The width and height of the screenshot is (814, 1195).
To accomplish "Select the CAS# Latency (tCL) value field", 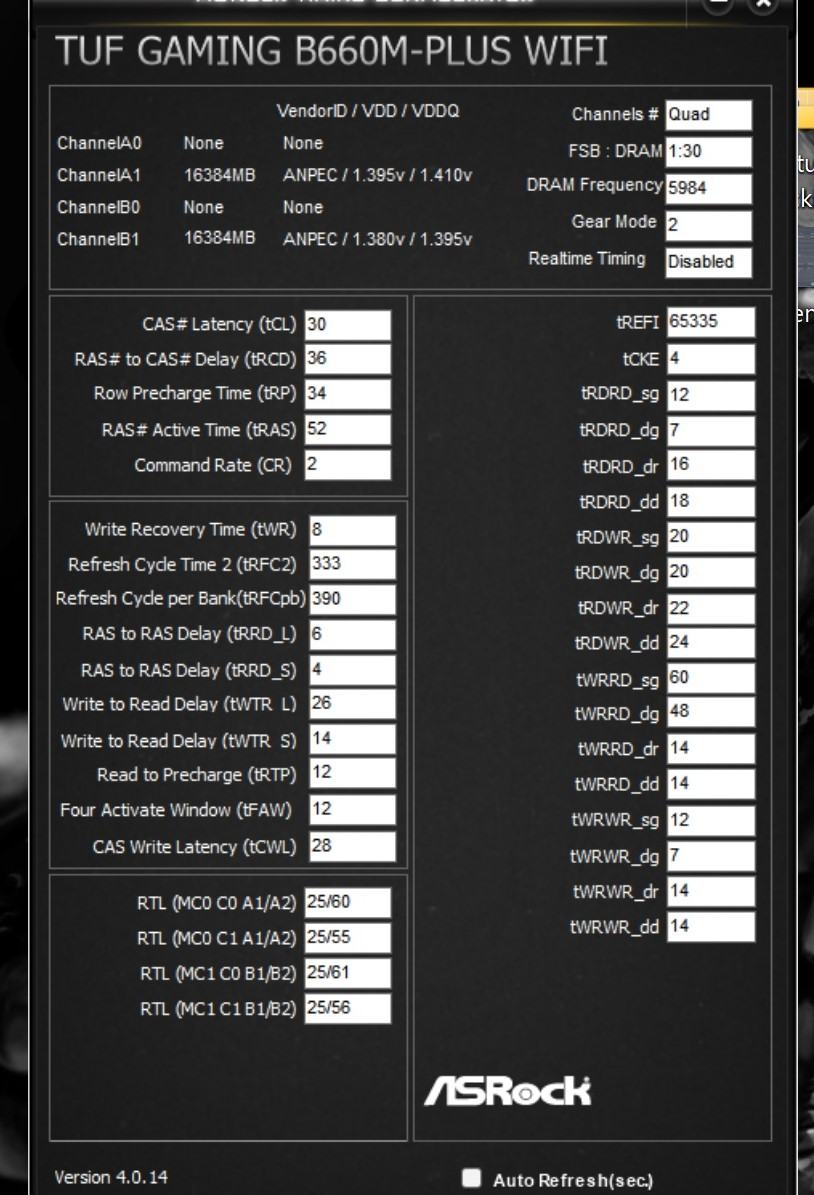I will point(348,325).
